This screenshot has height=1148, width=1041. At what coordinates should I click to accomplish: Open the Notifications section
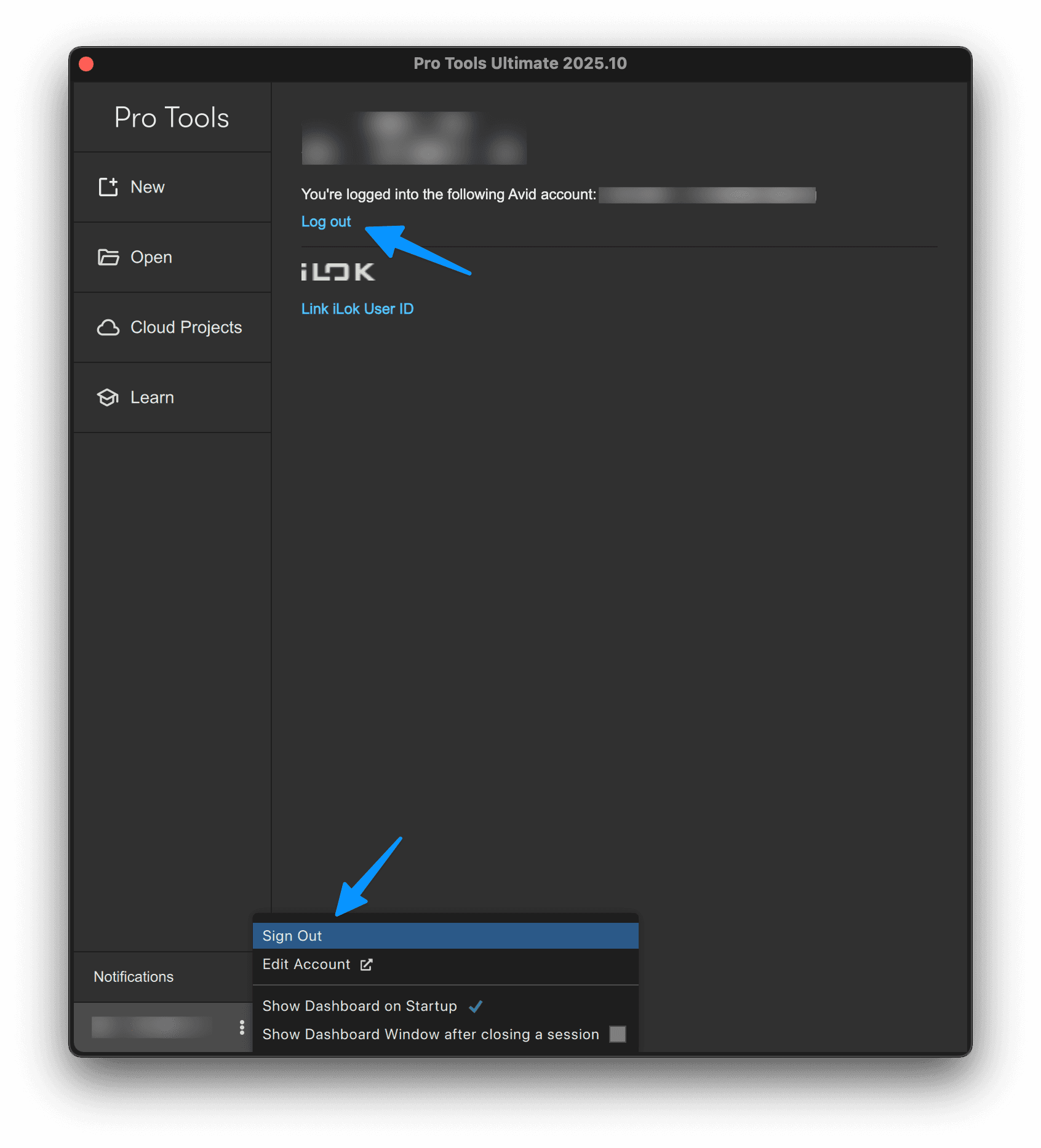pos(134,977)
